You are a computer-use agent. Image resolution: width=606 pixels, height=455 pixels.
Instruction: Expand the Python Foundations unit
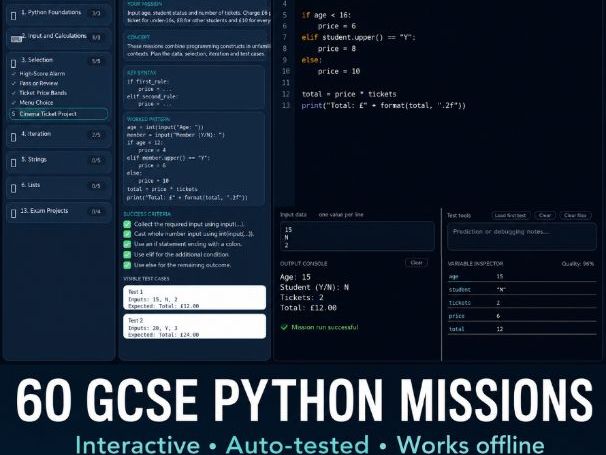click(59, 14)
